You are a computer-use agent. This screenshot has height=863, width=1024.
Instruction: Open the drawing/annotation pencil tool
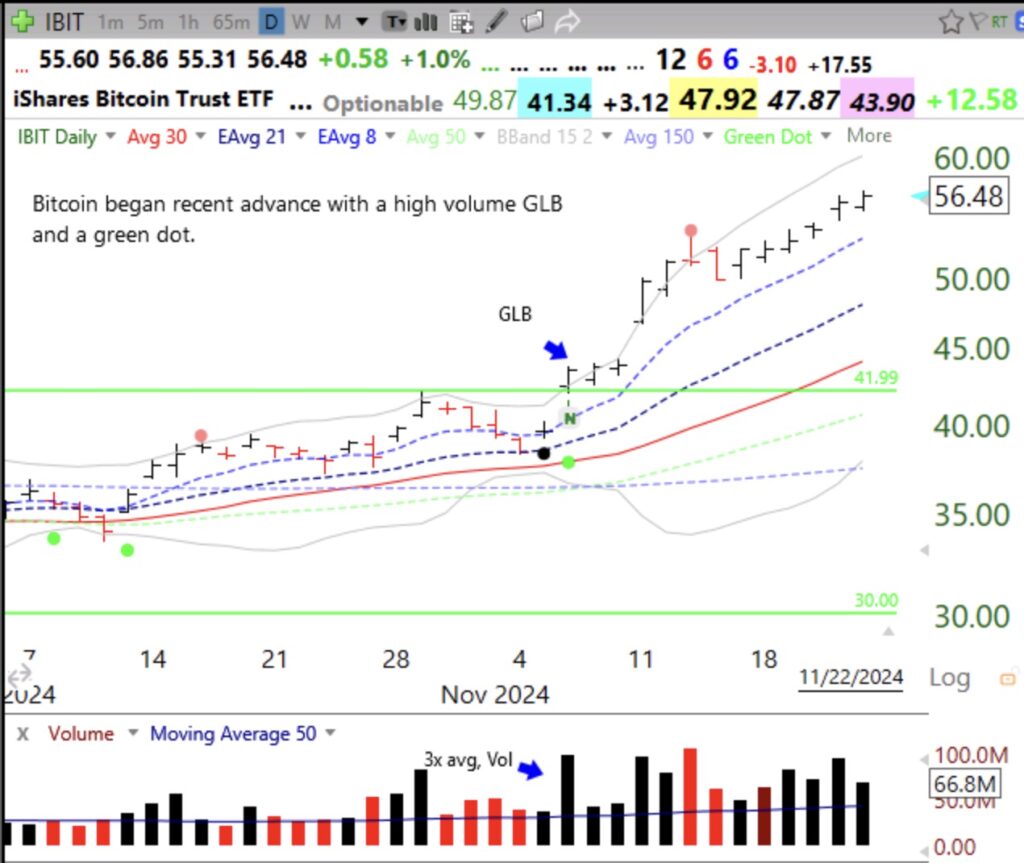[x=495, y=20]
